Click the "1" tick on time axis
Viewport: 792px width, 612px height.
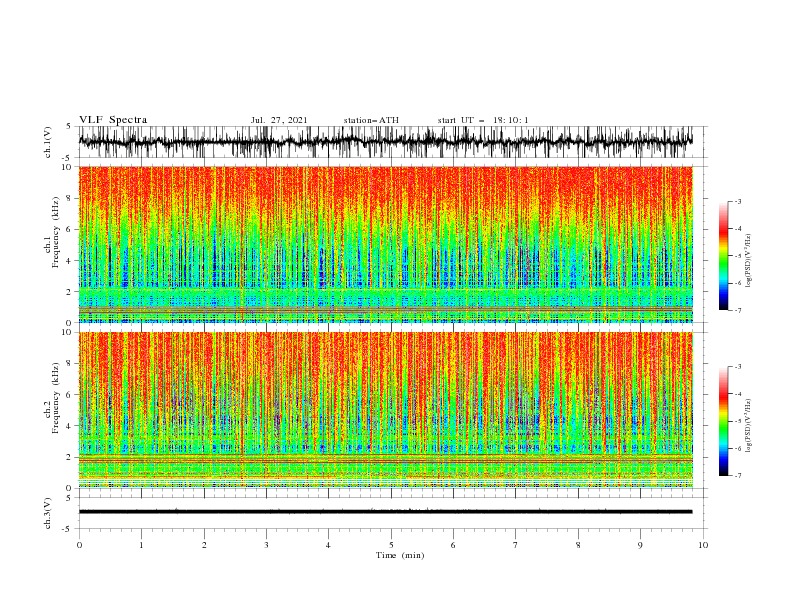(141, 545)
